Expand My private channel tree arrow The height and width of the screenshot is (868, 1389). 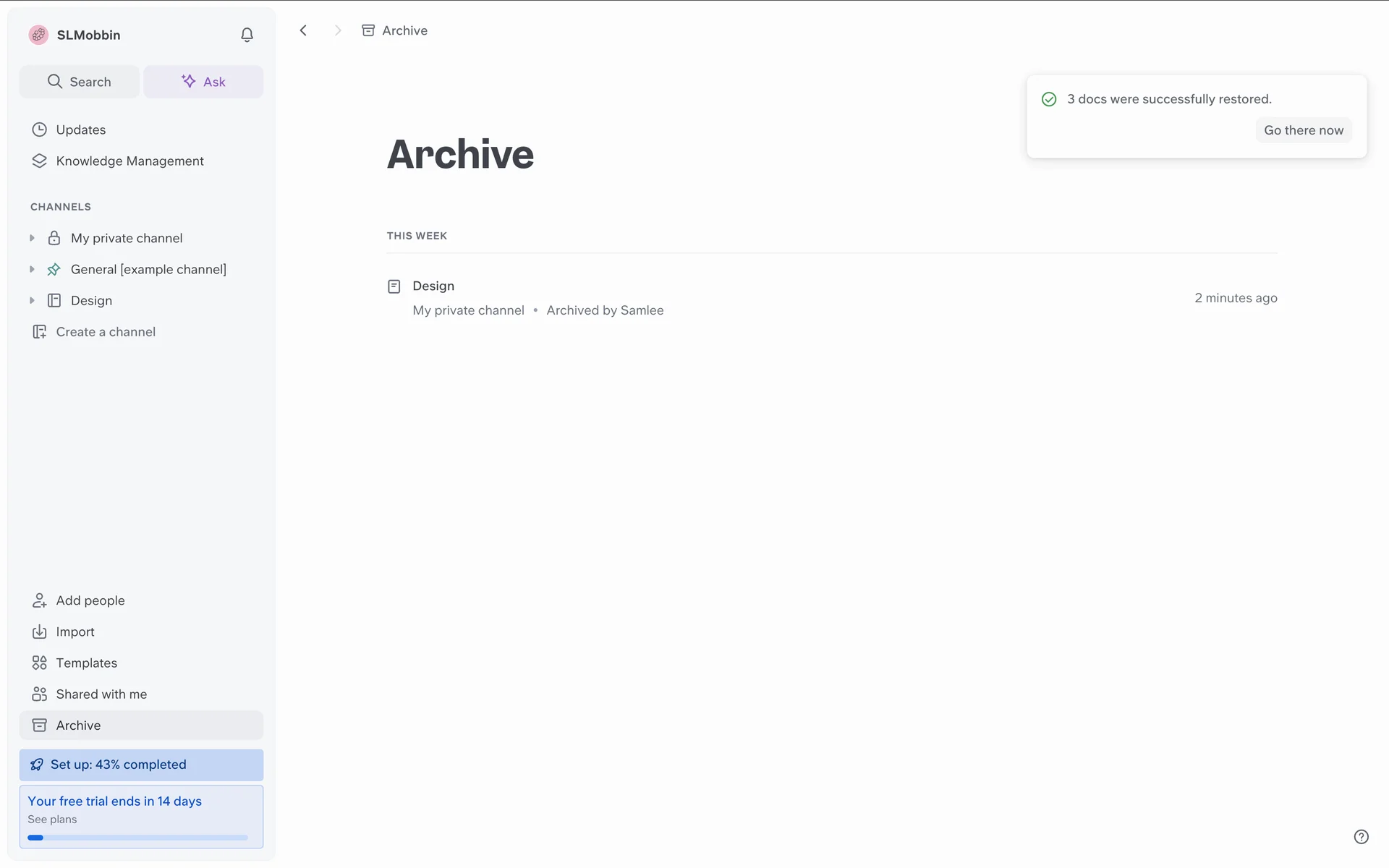click(x=32, y=238)
